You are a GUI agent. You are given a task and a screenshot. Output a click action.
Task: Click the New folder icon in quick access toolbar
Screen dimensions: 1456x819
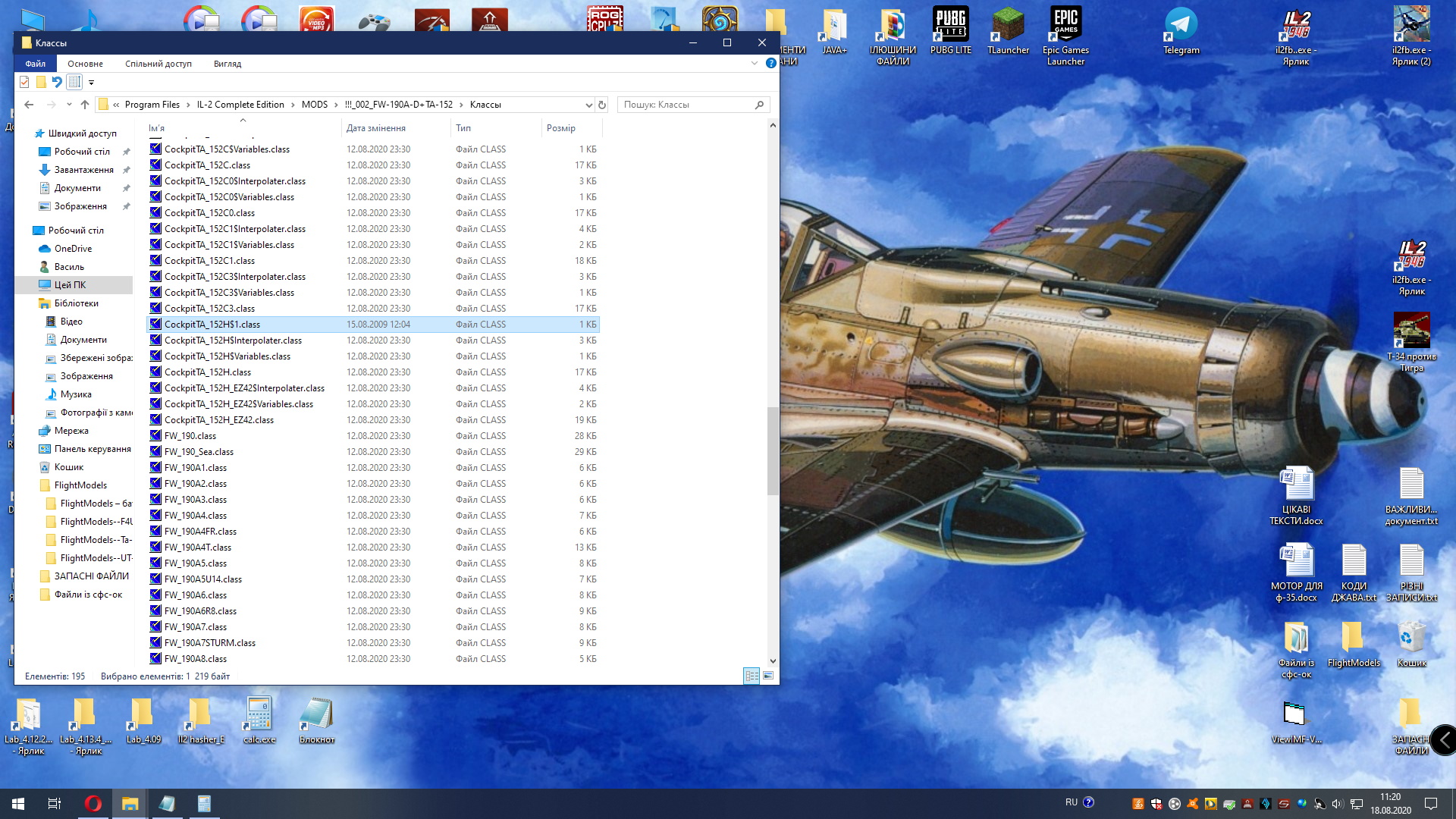click(41, 82)
